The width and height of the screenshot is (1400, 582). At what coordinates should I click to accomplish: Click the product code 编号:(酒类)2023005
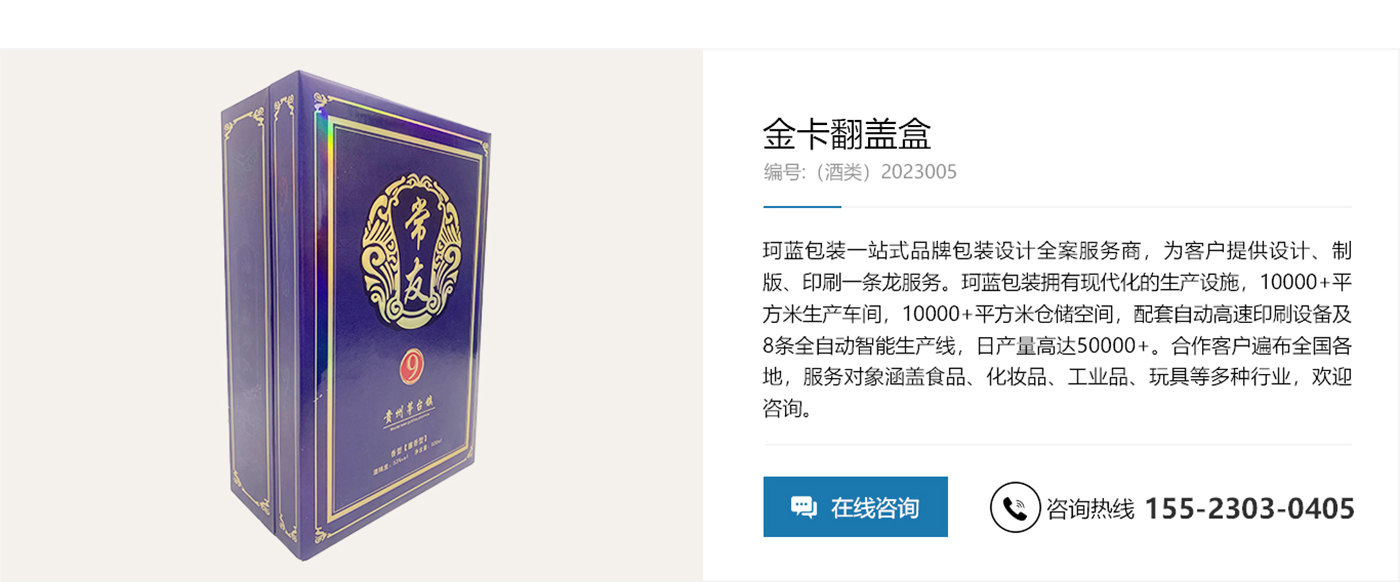point(860,172)
